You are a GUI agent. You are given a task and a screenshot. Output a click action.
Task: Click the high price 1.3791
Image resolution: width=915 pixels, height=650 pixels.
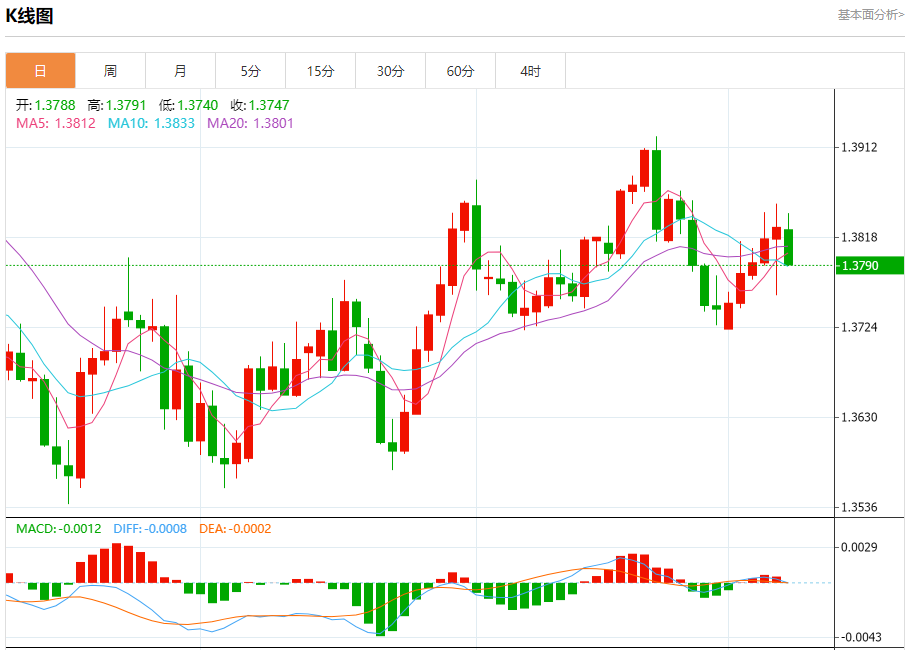(126, 105)
